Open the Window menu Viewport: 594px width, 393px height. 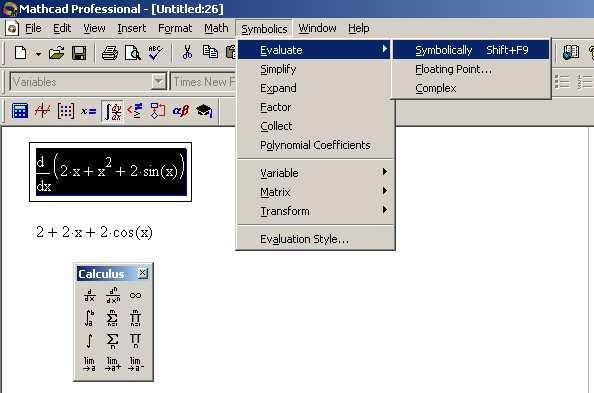coord(317,28)
